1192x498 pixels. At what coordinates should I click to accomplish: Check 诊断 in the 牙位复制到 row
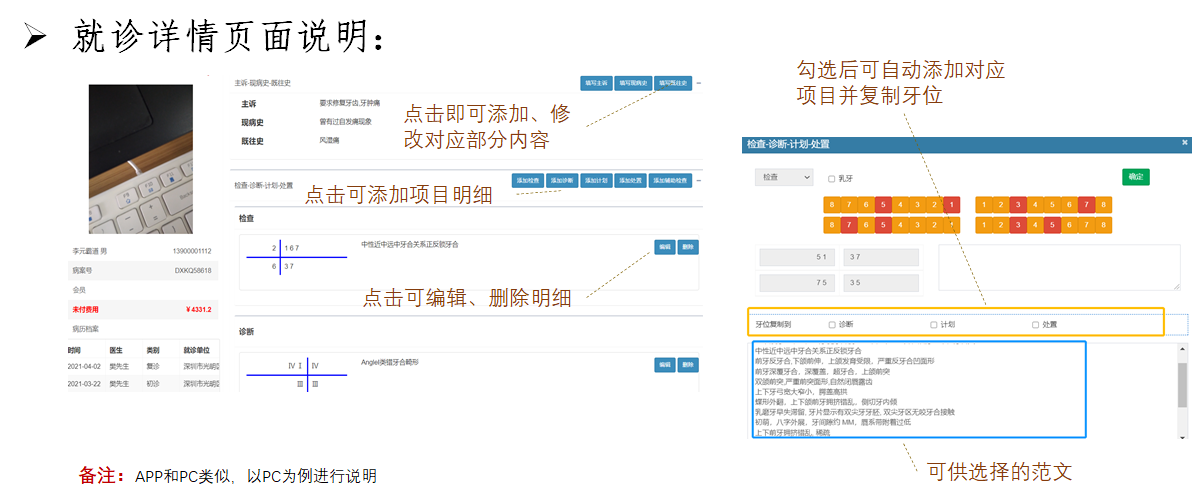(832, 324)
